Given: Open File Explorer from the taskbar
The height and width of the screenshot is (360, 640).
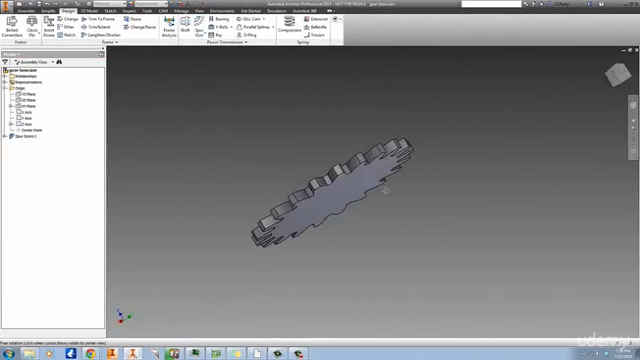Looking at the screenshot, I should (29, 353).
